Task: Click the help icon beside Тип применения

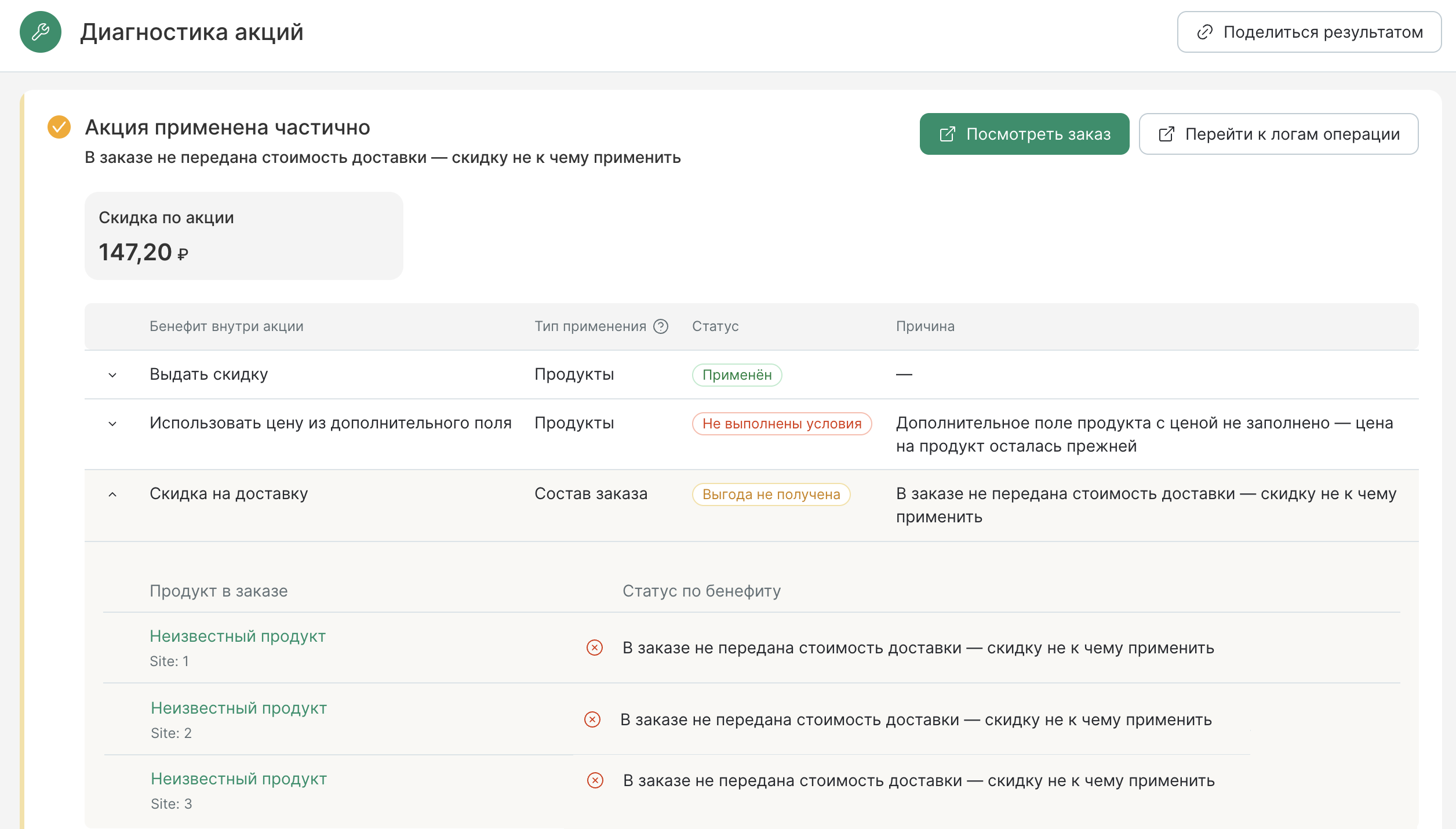Action: click(x=661, y=326)
